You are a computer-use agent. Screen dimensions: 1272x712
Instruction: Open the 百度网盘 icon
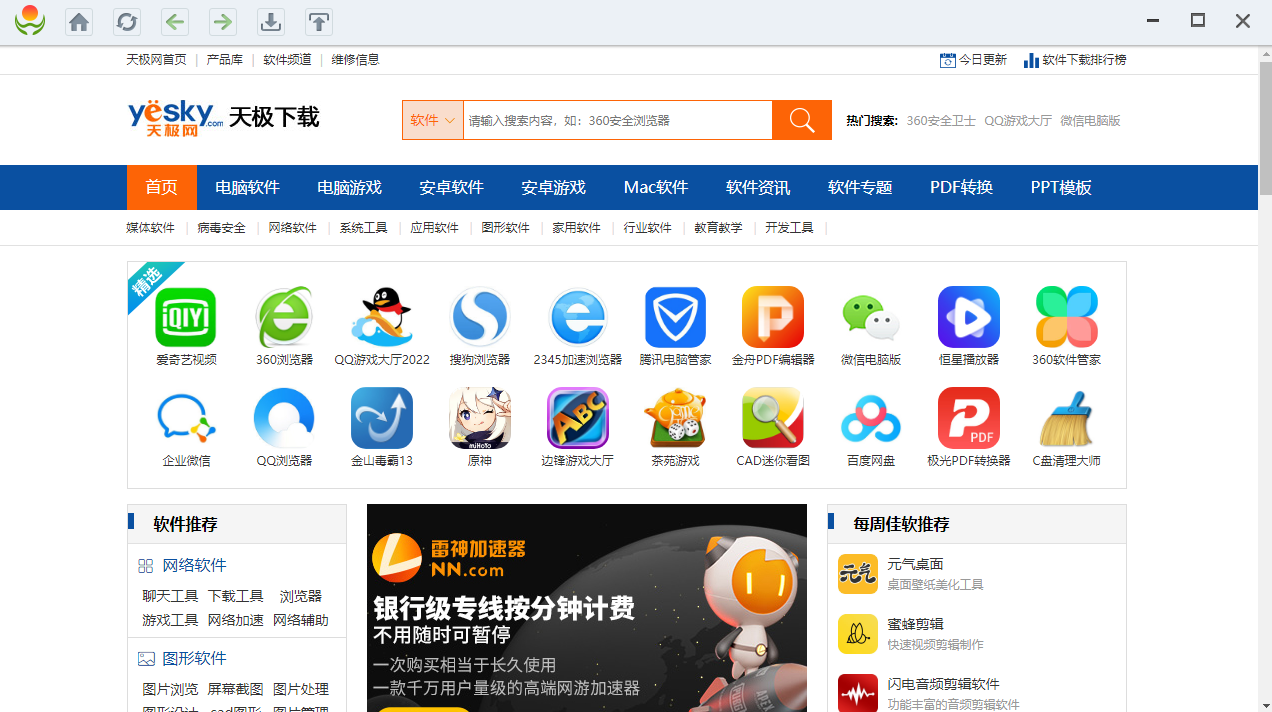(x=871, y=418)
